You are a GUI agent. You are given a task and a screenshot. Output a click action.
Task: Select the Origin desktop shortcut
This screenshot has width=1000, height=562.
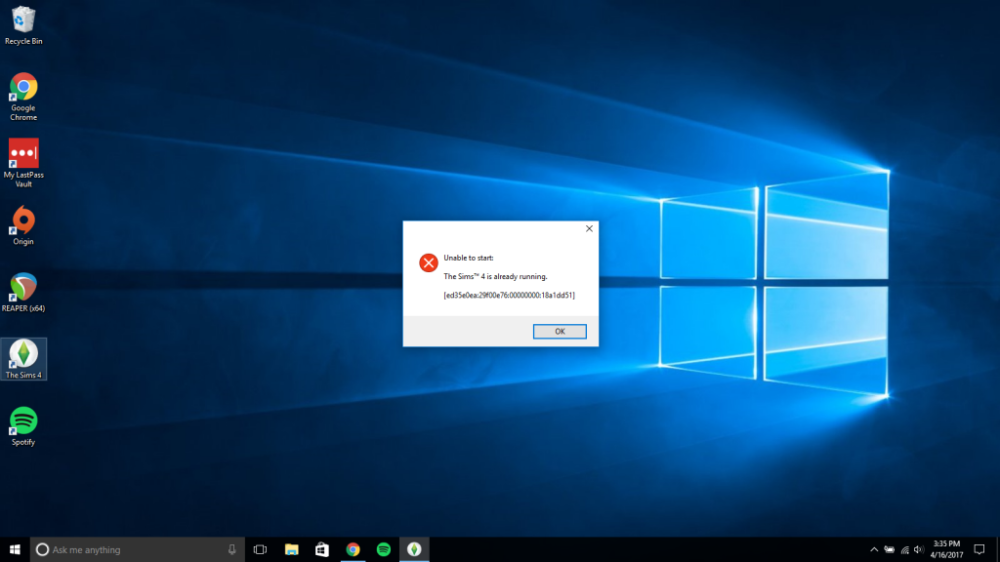click(23, 224)
